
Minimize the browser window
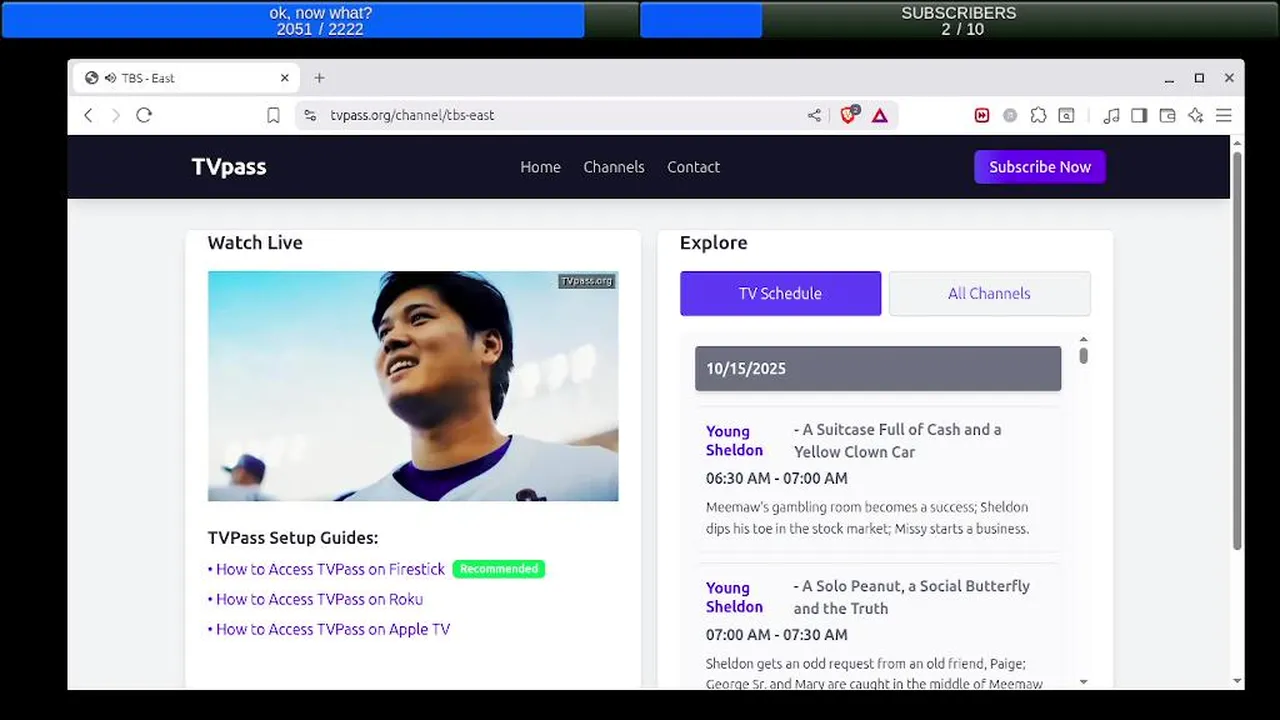[x=1169, y=78]
